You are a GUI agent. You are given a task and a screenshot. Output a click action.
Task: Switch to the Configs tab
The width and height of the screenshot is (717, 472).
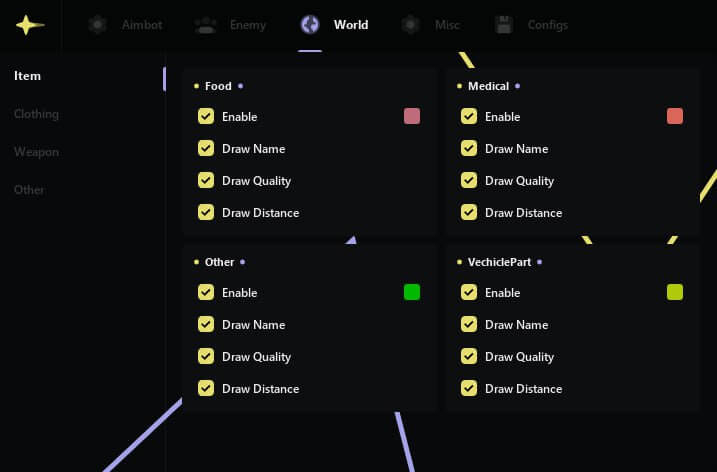(x=547, y=25)
